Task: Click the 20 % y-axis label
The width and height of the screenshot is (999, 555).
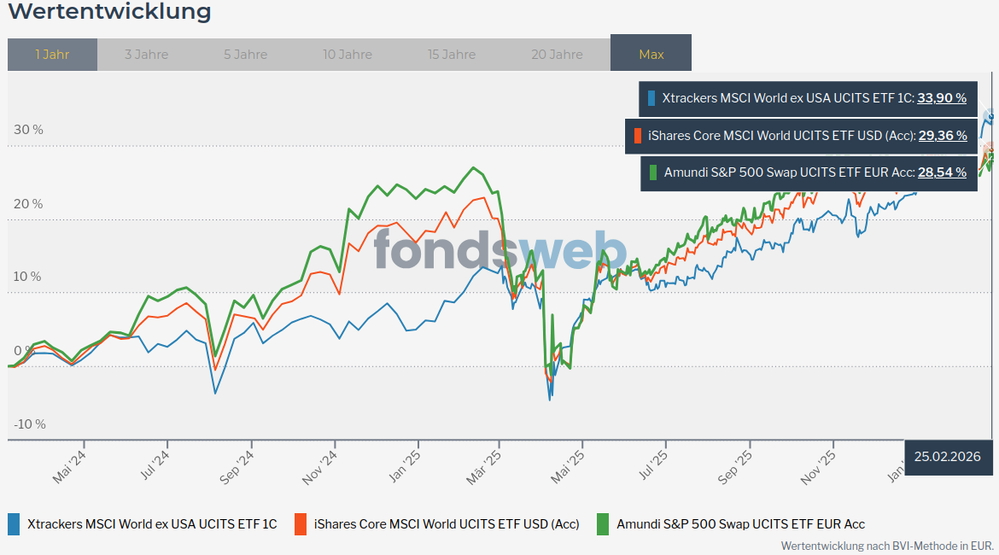Action: pyautogui.click(x=29, y=204)
